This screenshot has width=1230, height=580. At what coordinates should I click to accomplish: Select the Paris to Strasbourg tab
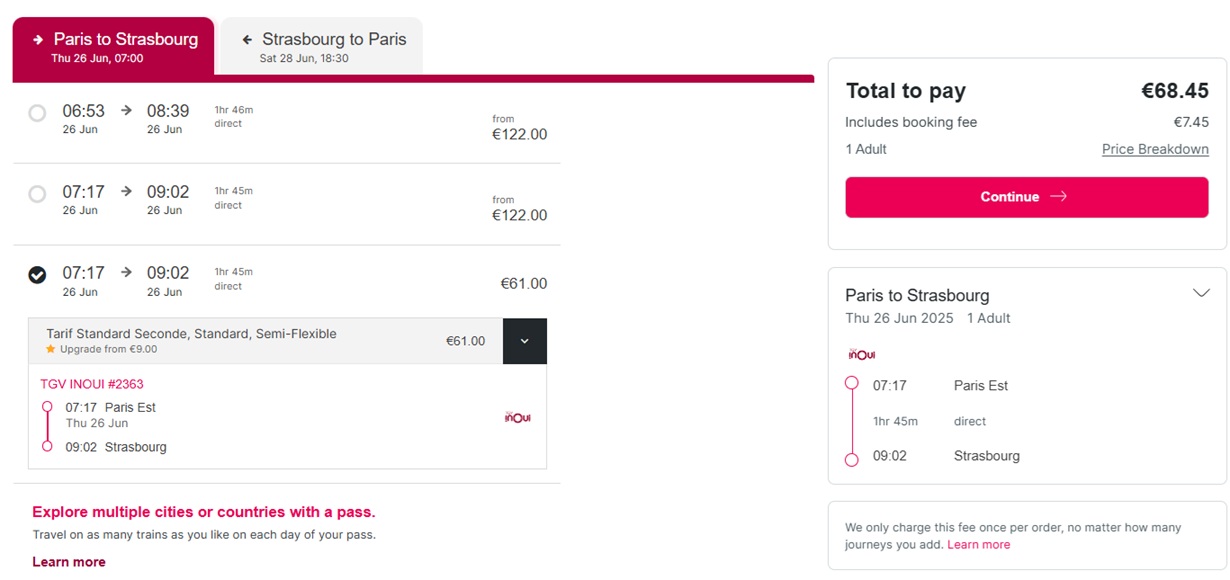(113, 46)
